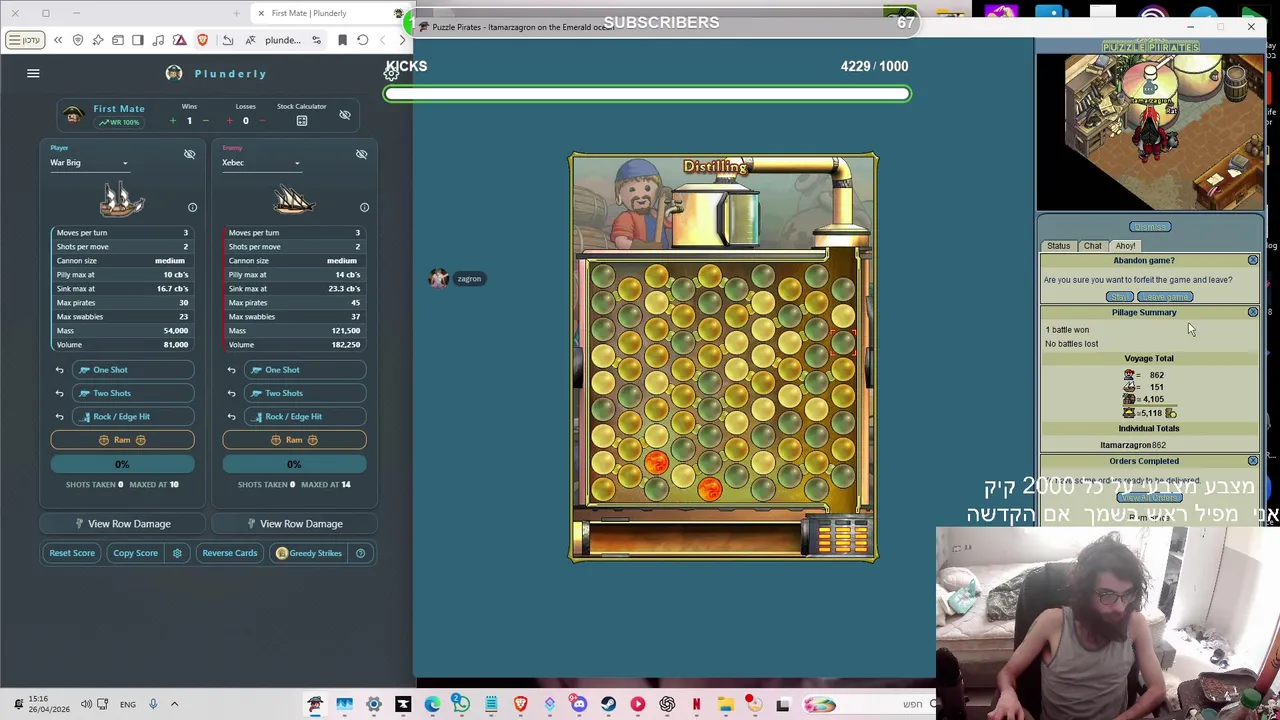The image size is (1280, 720).
Task: Close the Pillage Summary panel
Action: click(1252, 312)
